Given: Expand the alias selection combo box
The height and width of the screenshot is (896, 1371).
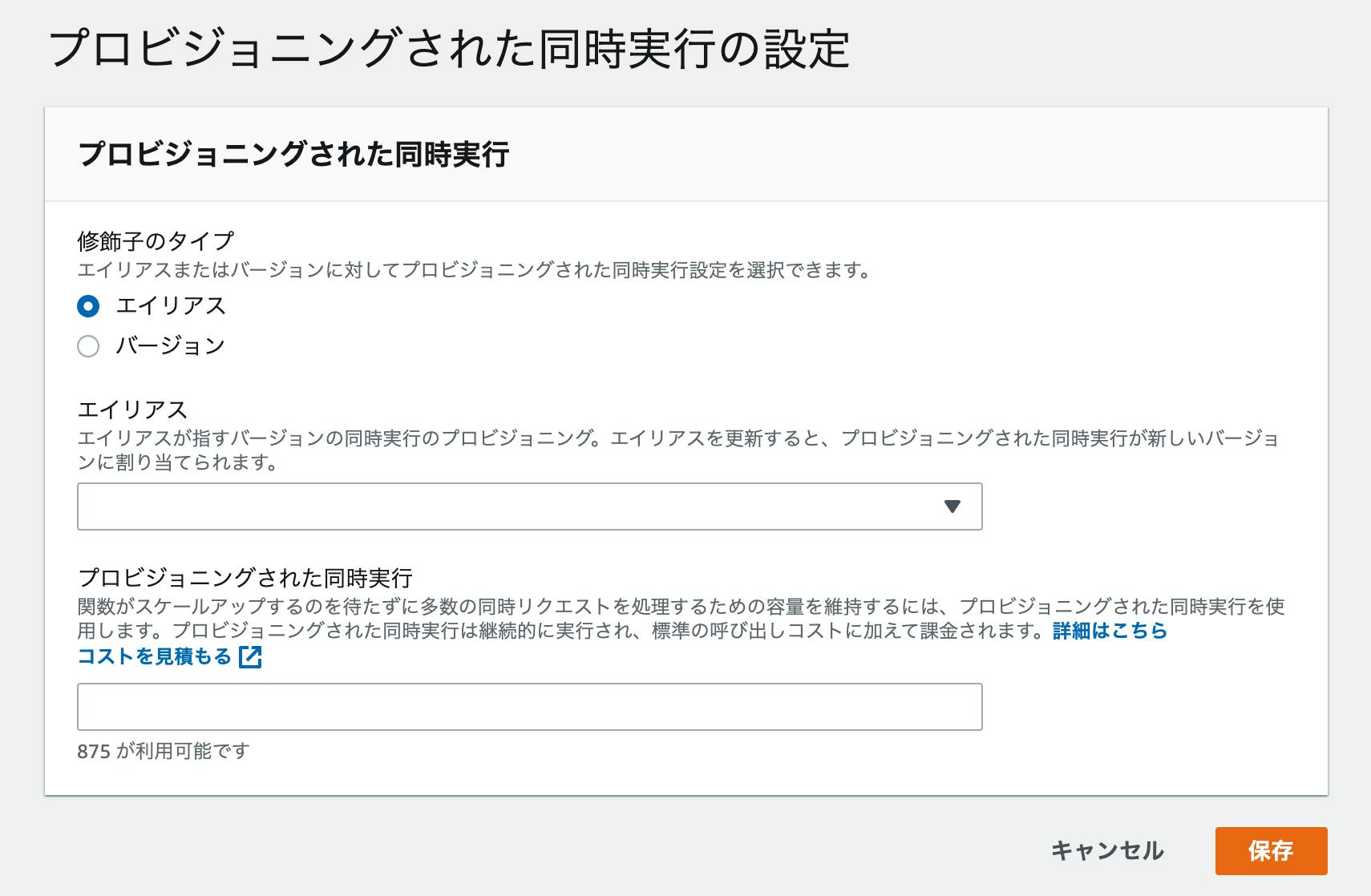Looking at the screenshot, I should 529,506.
